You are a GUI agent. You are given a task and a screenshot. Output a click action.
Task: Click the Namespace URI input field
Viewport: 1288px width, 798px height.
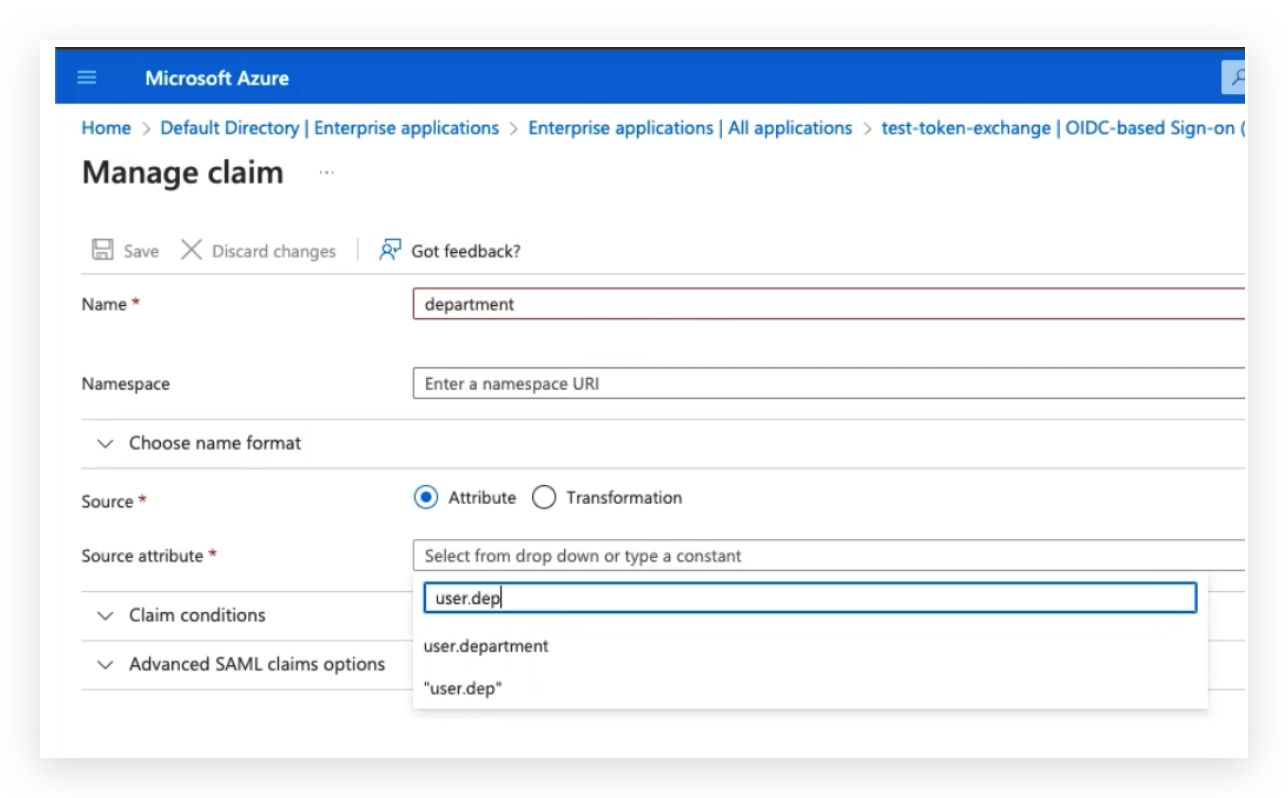tap(829, 383)
